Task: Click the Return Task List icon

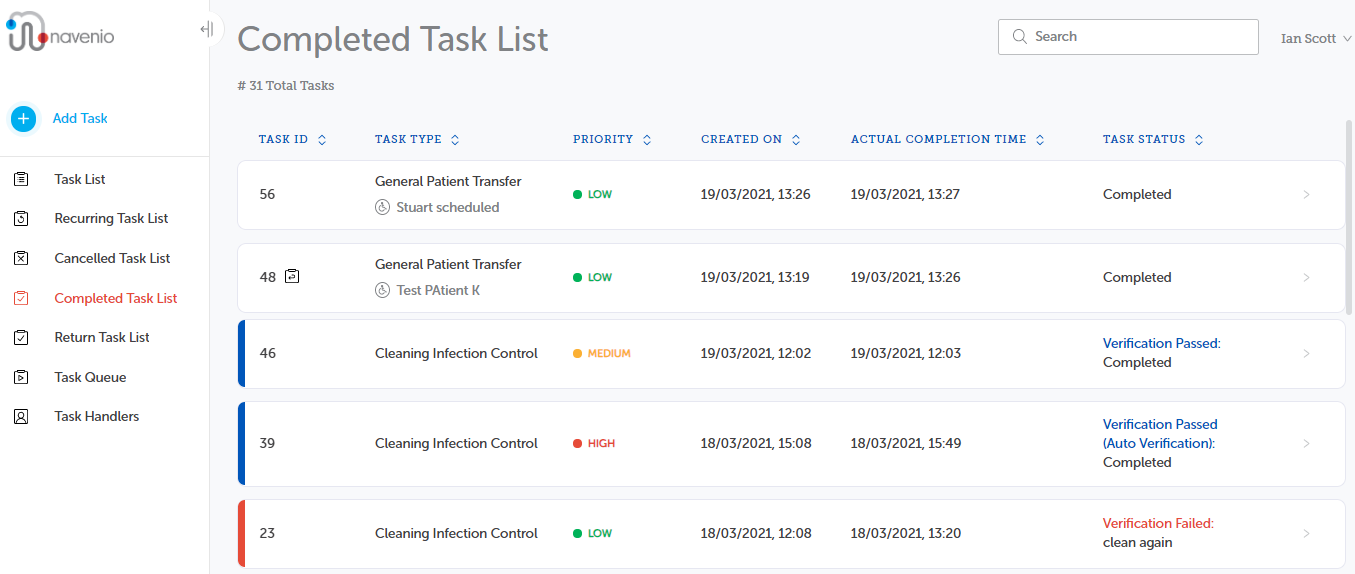Action: pyautogui.click(x=21, y=337)
